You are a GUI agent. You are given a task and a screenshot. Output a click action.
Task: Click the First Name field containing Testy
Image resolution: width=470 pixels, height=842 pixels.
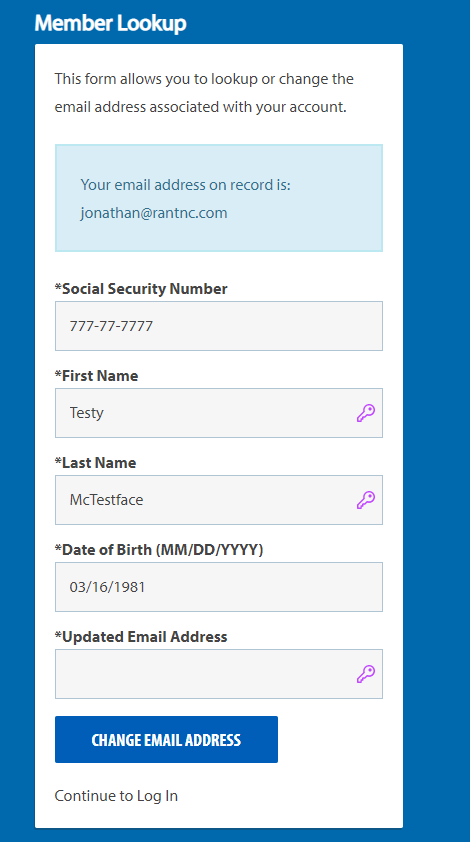pyautogui.click(x=219, y=413)
